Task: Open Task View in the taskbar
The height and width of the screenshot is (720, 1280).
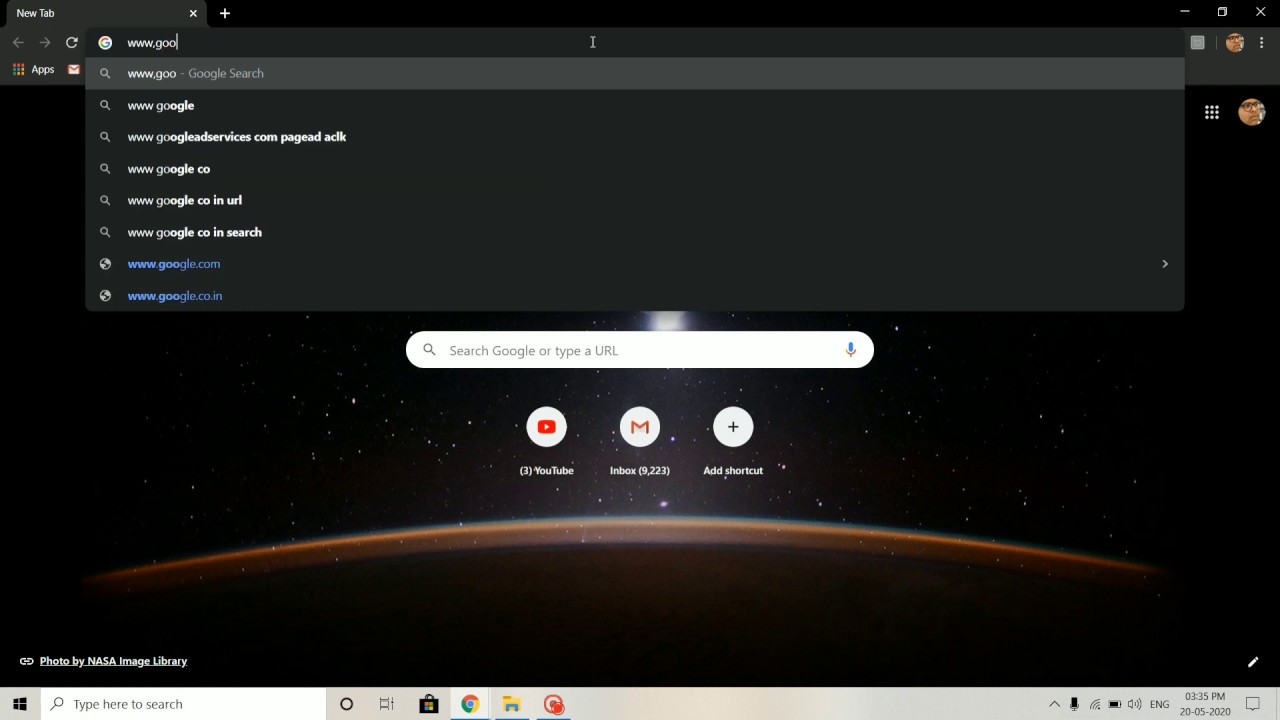Action: pos(387,704)
